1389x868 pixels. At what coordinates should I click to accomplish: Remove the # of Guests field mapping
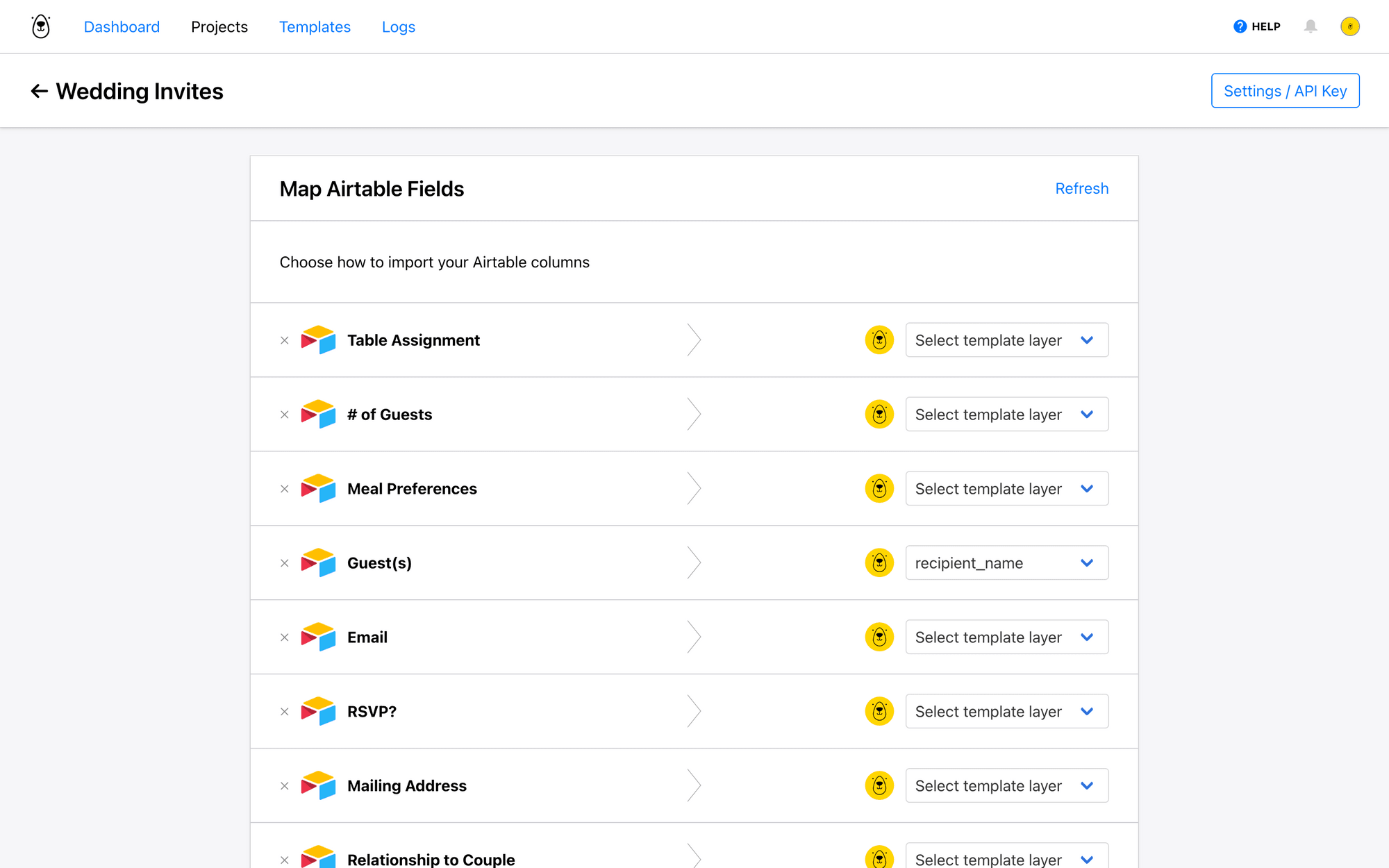pyautogui.click(x=284, y=414)
